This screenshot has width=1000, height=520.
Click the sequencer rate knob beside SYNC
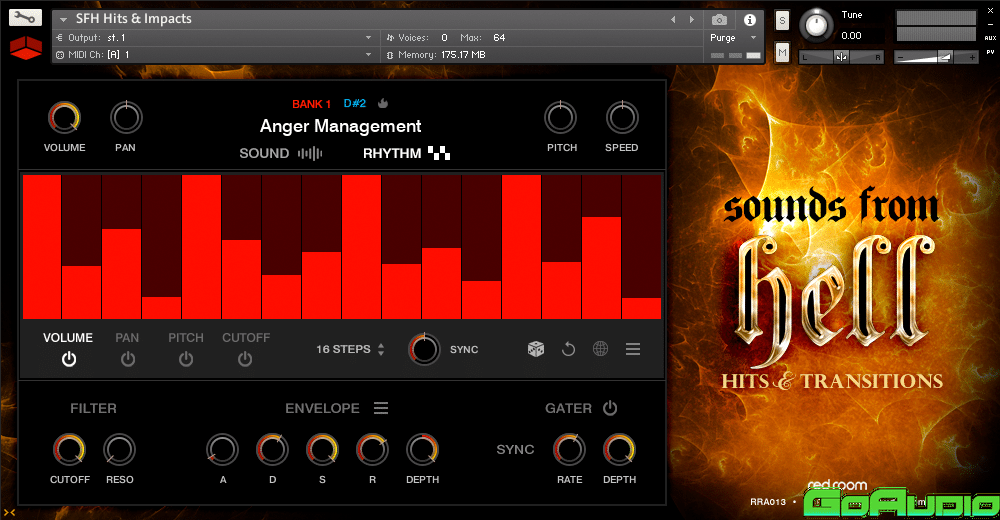(423, 349)
